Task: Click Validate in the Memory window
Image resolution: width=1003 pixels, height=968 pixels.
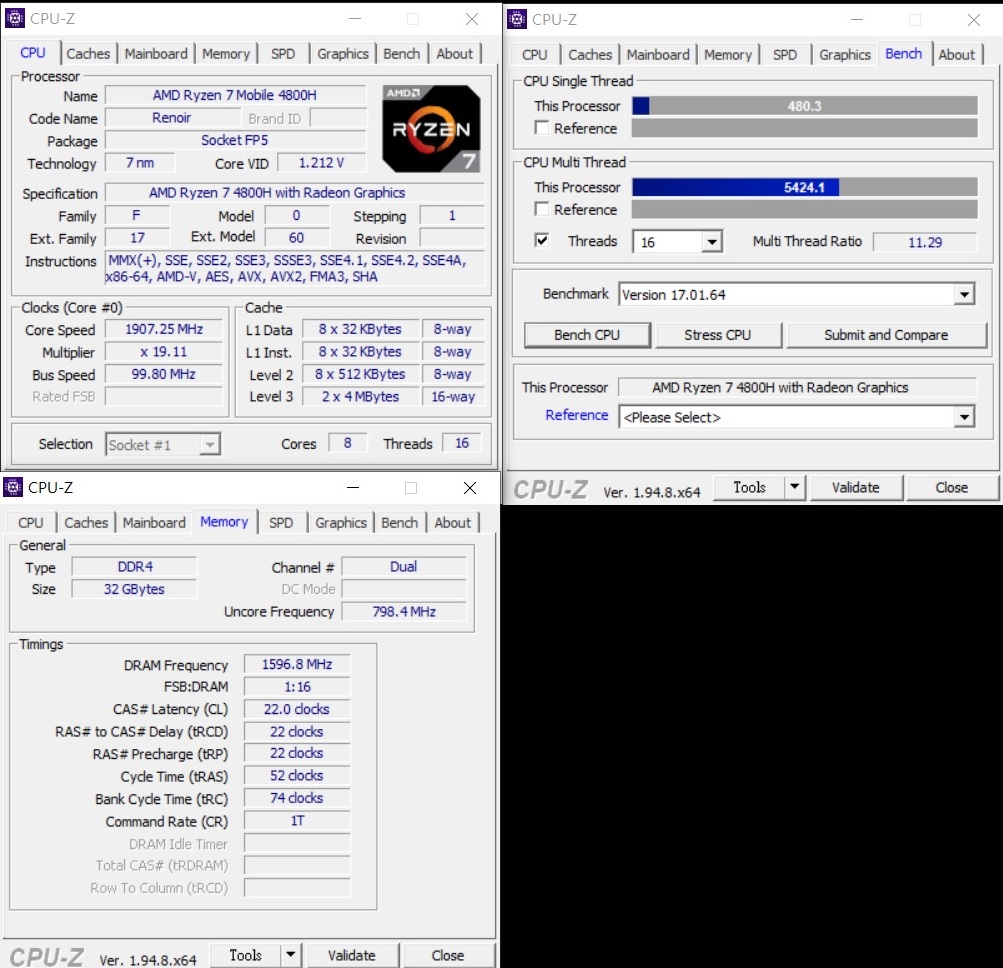Action: coord(352,955)
